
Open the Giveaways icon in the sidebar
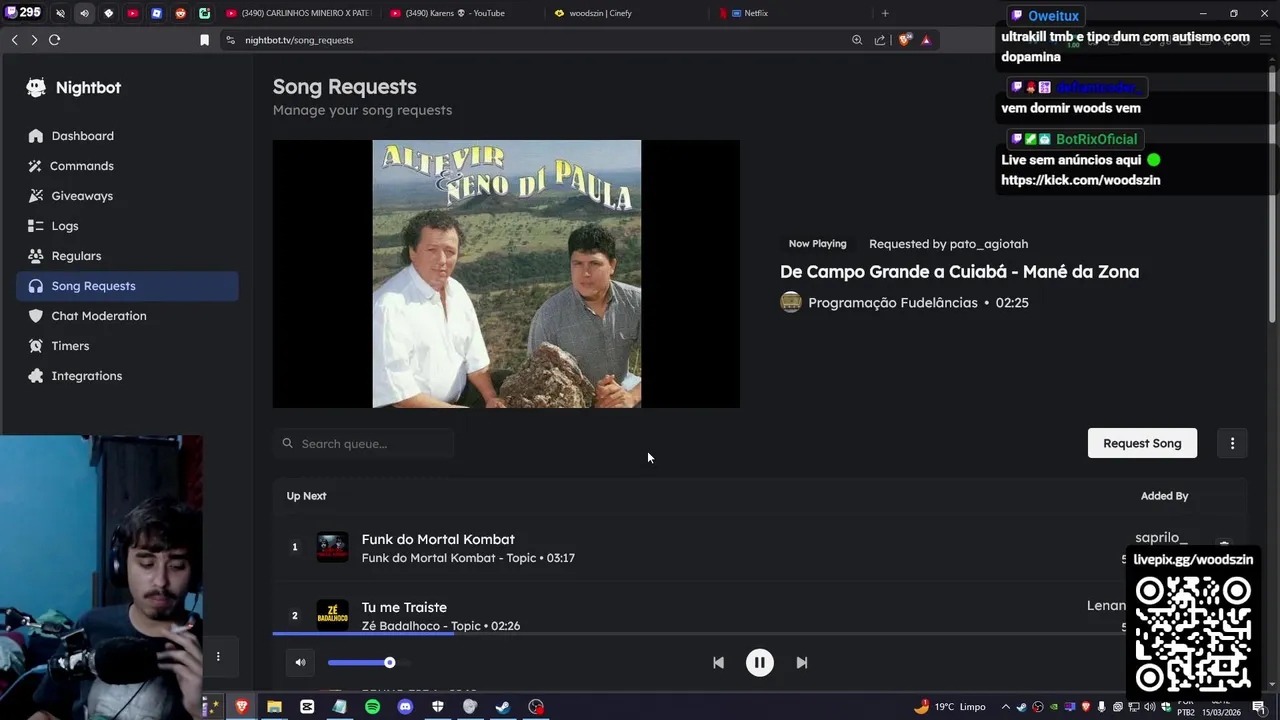coord(36,196)
